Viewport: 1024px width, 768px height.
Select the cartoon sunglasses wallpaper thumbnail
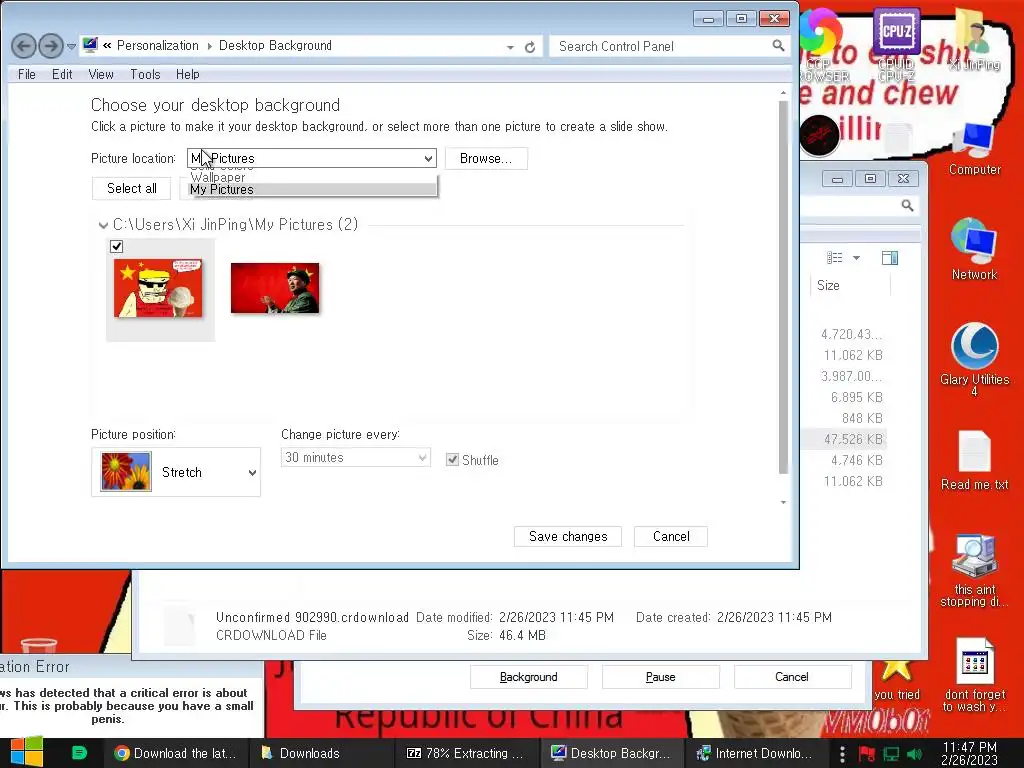(x=158, y=288)
